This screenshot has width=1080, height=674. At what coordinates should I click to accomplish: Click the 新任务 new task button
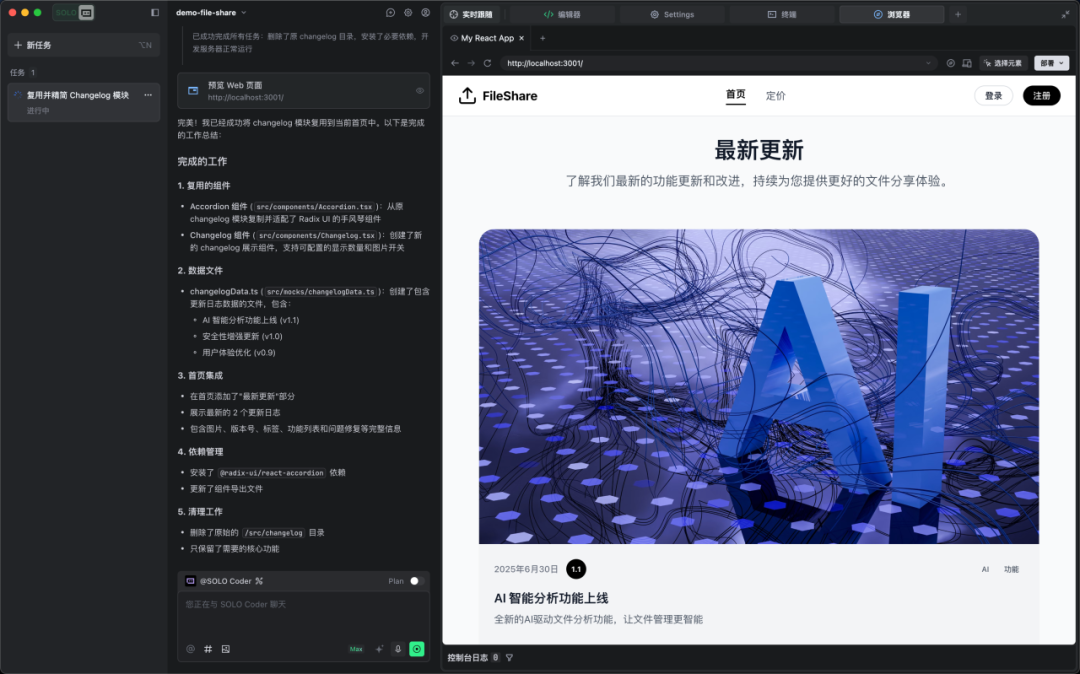(x=83, y=45)
